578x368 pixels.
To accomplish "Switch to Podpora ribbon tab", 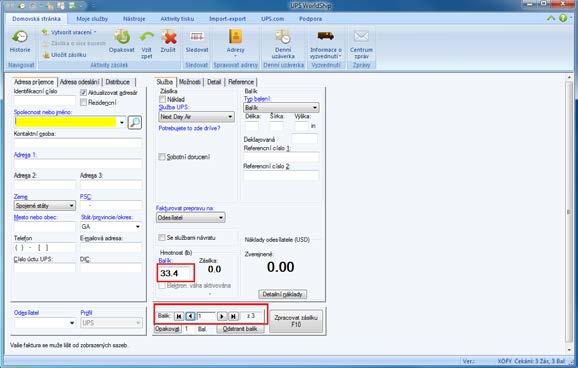I will tap(310, 18).
